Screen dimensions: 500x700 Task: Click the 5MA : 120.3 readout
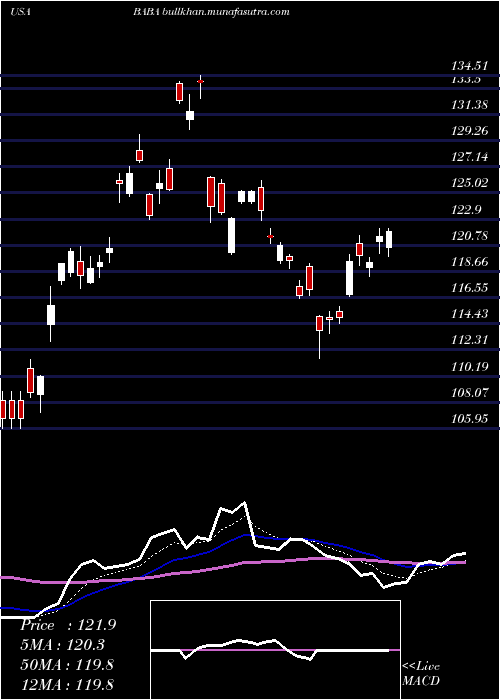click(65, 645)
